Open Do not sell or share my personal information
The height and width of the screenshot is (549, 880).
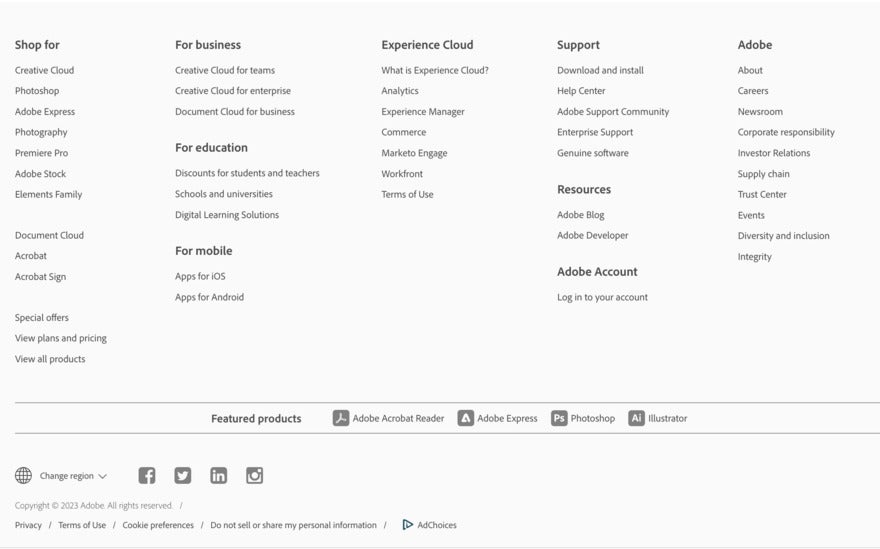[x=294, y=525]
